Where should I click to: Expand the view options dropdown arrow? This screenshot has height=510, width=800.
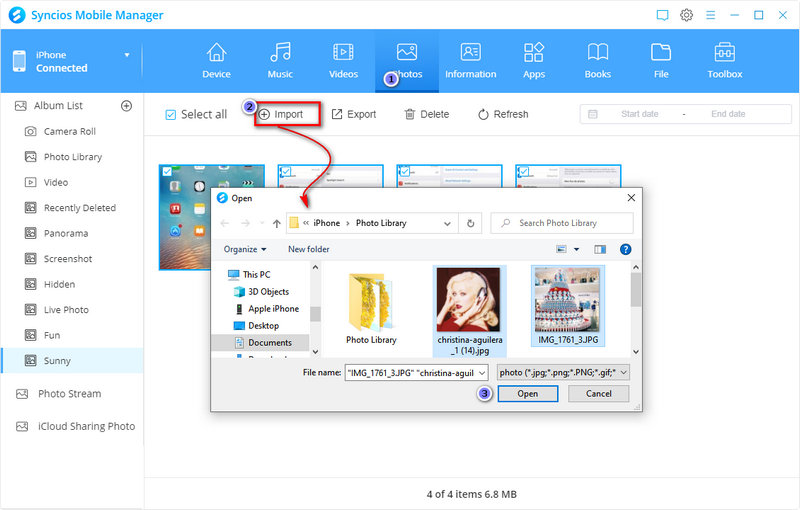[x=577, y=249]
